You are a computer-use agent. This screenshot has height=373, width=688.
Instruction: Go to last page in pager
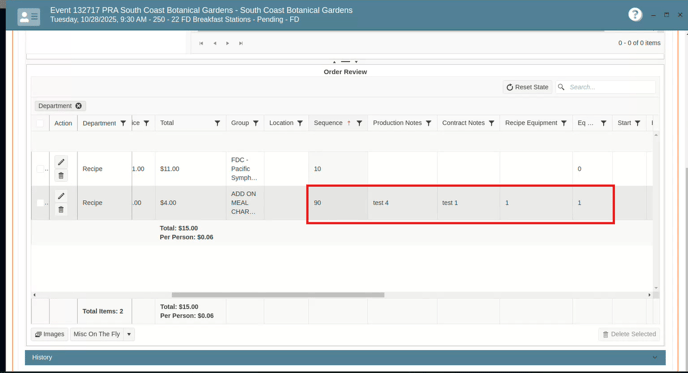pos(240,43)
